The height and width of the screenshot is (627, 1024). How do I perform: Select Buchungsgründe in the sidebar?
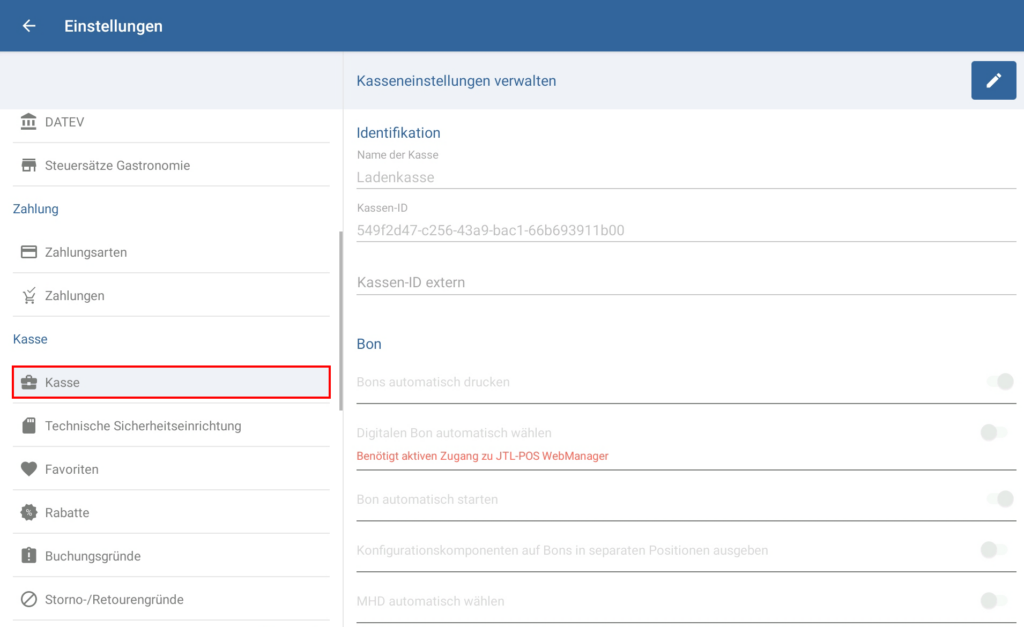(x=93, y=556)
